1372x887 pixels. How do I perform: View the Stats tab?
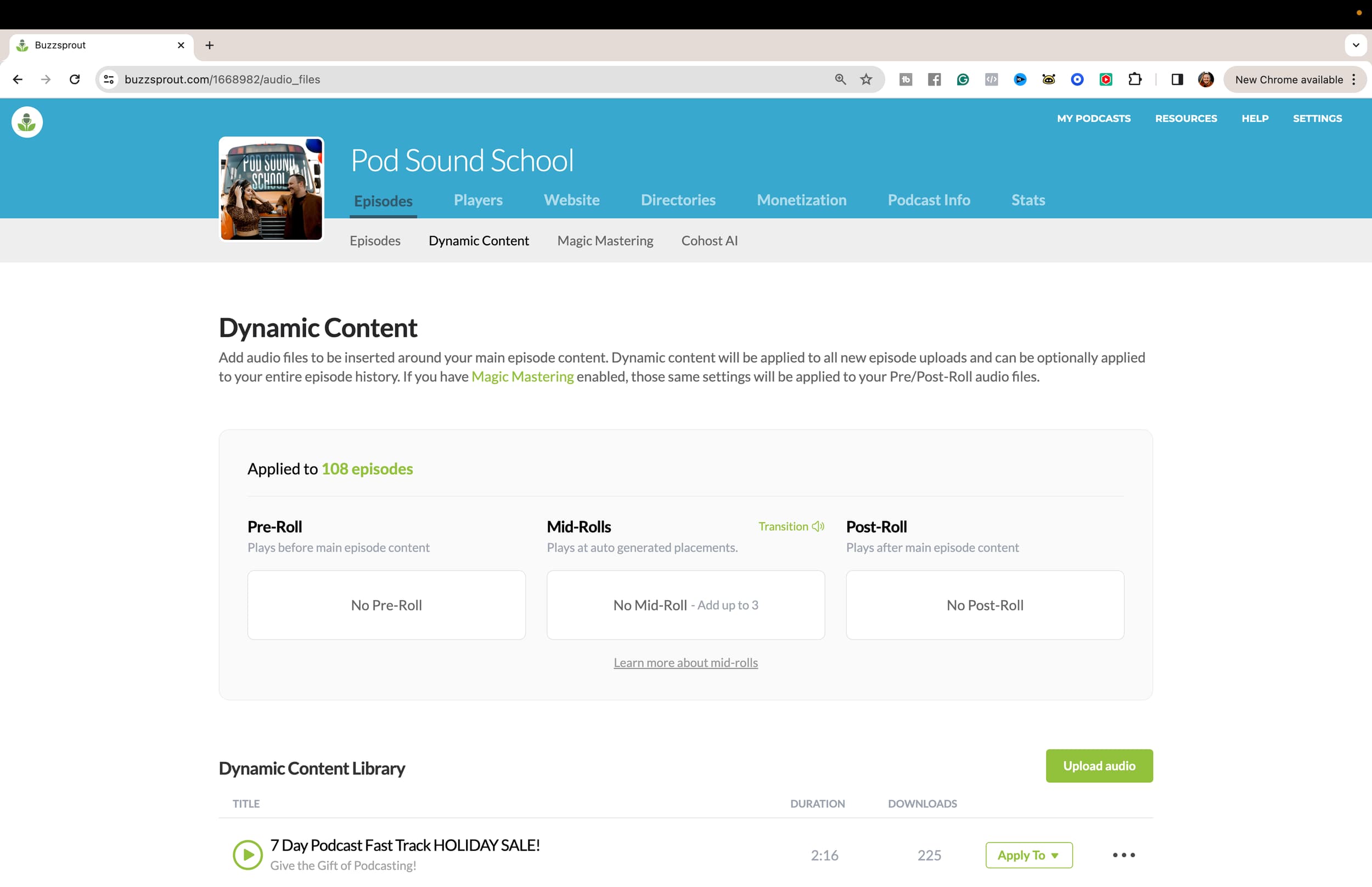pos(1028,200)
